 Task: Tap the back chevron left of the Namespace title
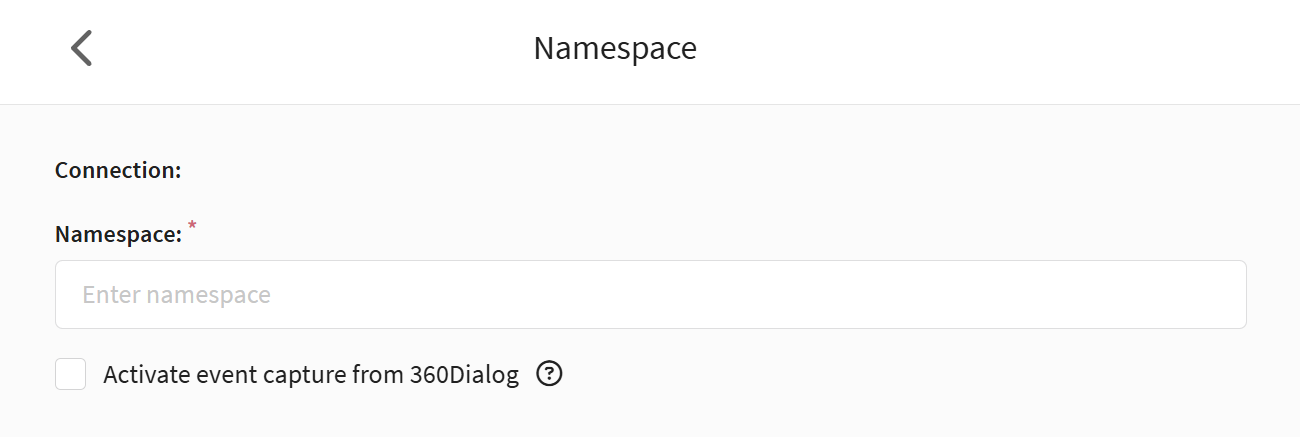tap(81, 48)
